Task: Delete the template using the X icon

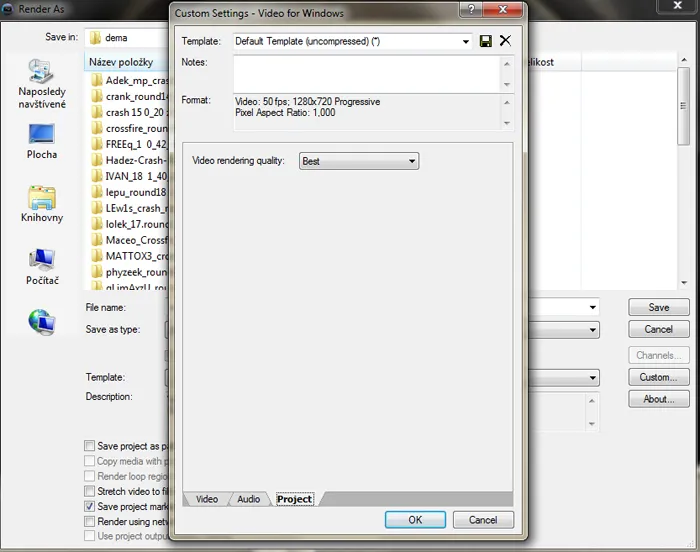Action: point(505,41)
